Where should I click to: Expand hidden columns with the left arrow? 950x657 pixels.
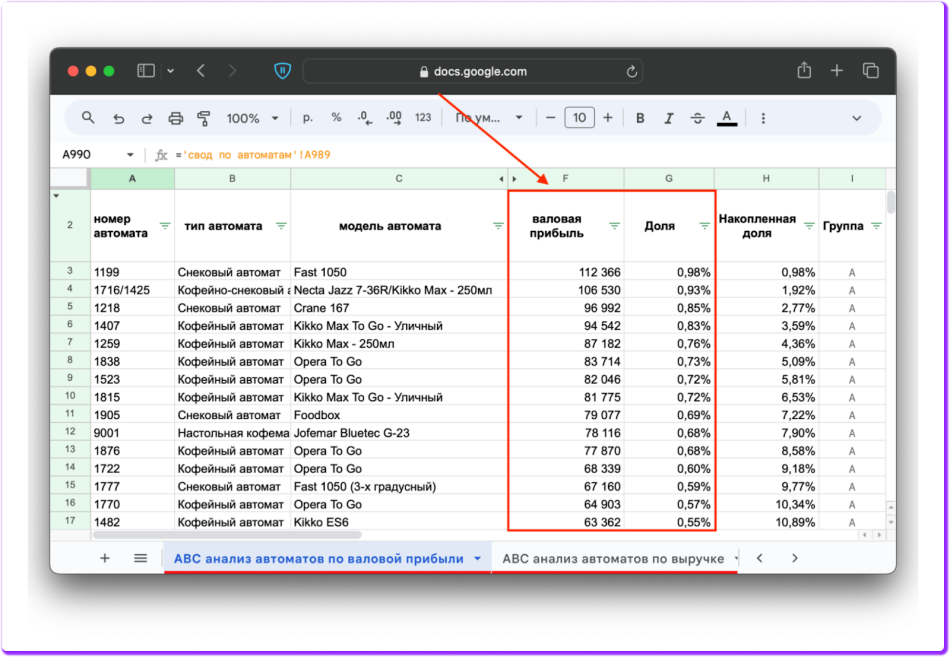501,179
